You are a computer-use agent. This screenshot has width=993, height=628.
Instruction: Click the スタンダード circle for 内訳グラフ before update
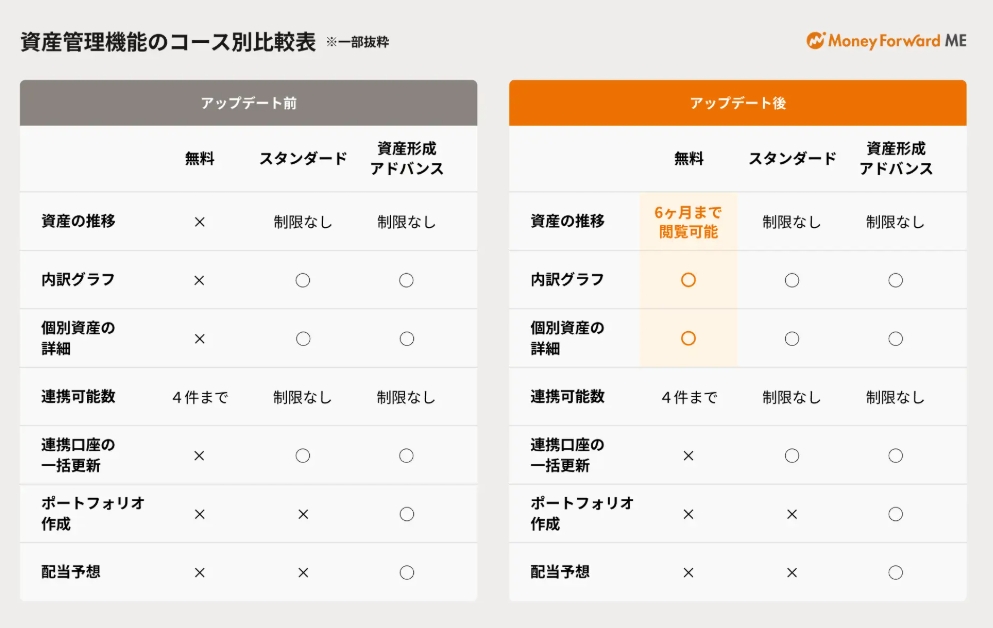click(303, 280)
